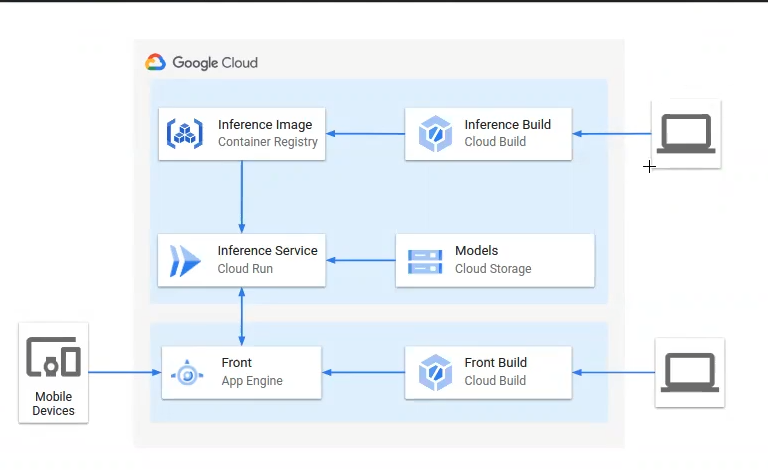Click "Cloud Build" under Front Build

(x=495, y=380)
